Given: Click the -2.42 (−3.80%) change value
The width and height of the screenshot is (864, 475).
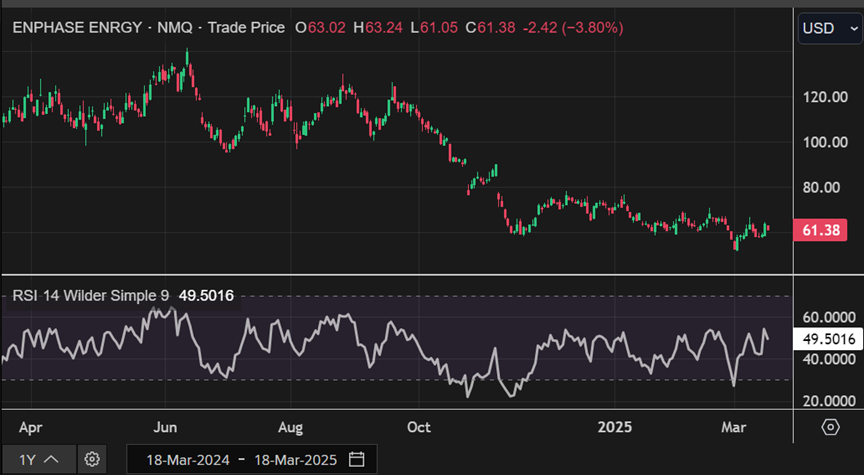Looking at the screenshot, I should tap(572, 28).
